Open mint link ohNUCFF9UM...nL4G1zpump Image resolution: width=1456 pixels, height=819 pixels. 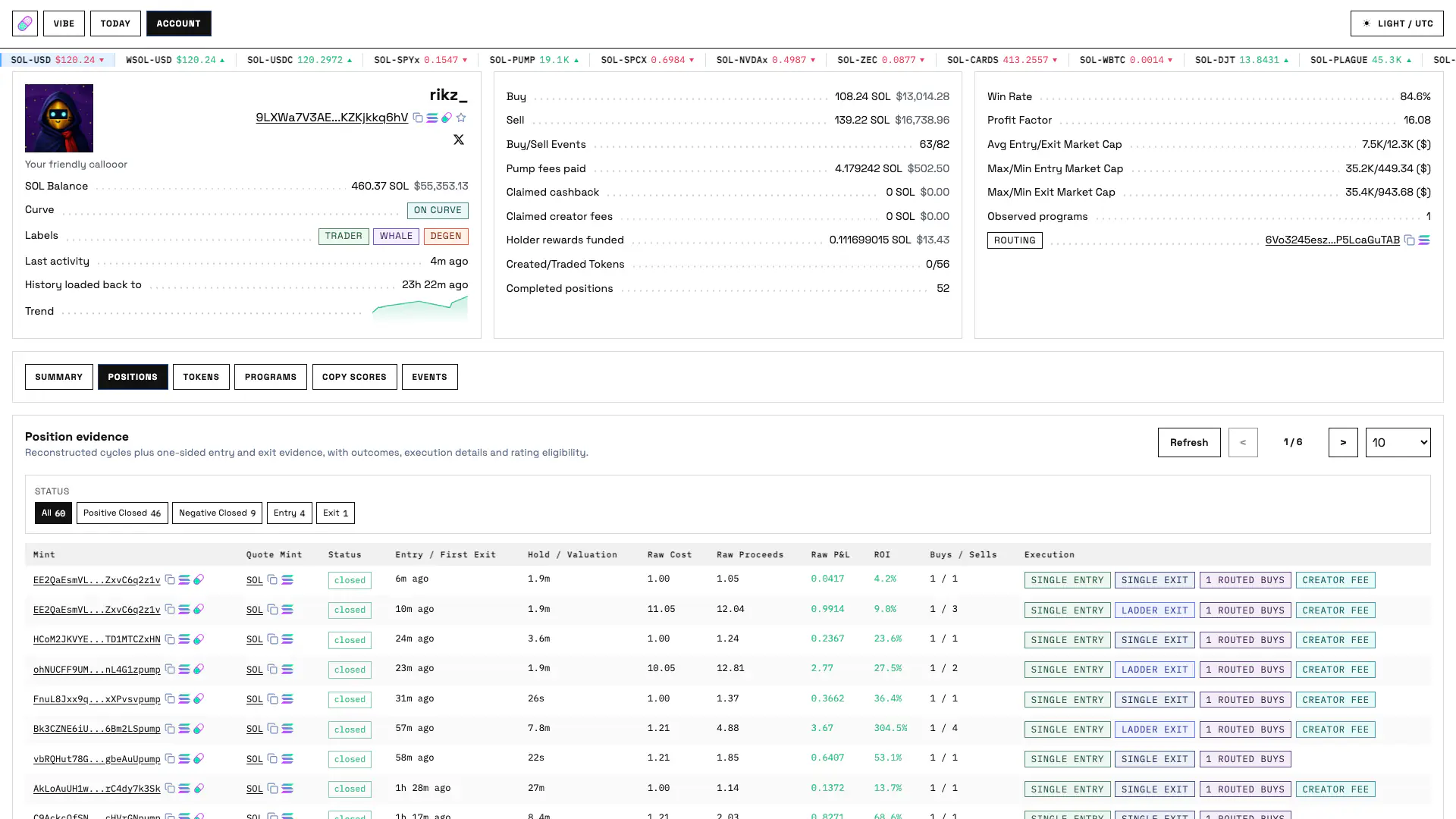[x=97, y=670]
